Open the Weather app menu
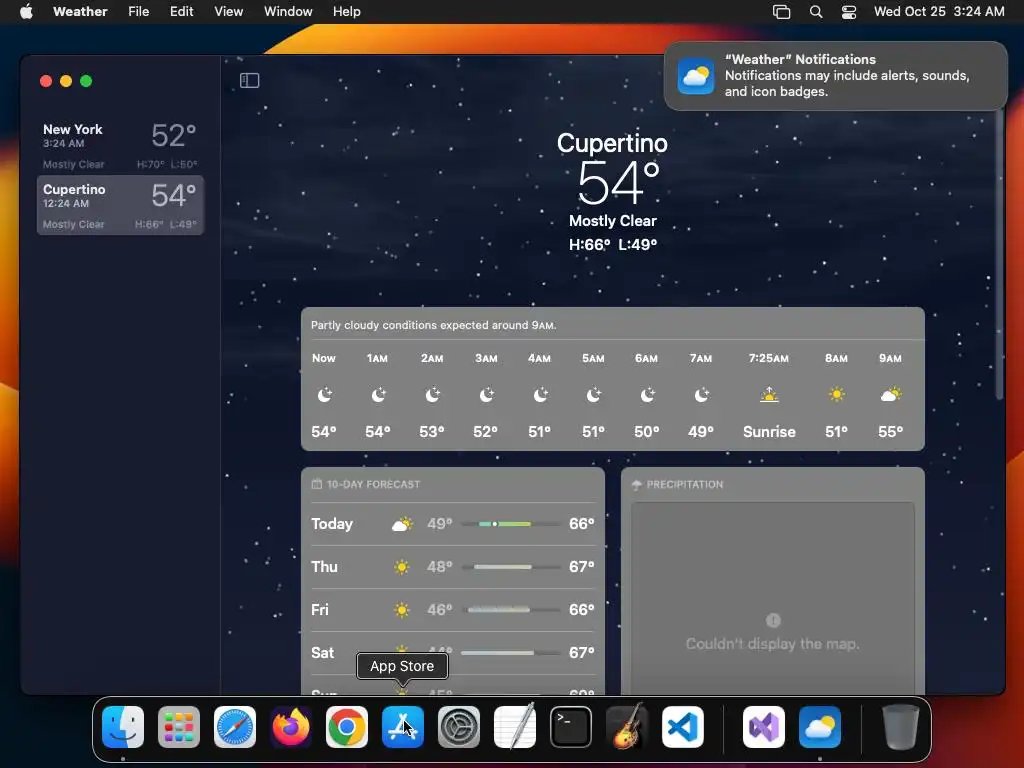 pos(80,11)
